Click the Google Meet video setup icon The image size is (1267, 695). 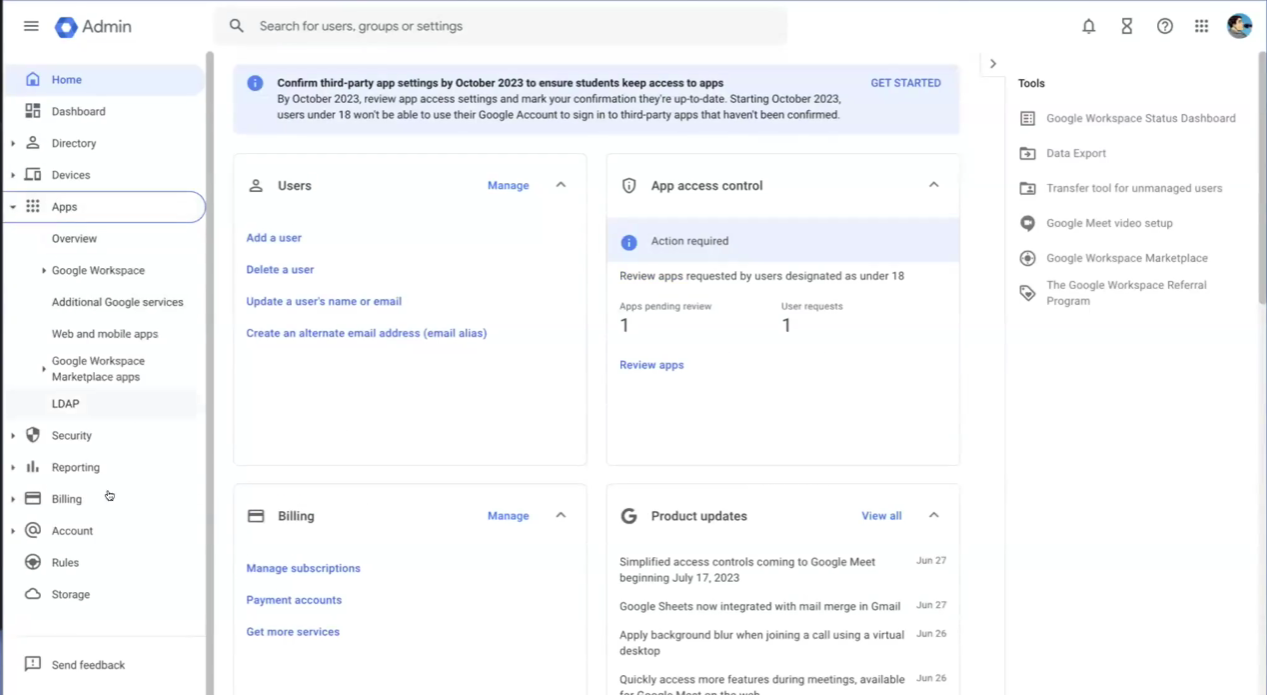pos(1027,223)
